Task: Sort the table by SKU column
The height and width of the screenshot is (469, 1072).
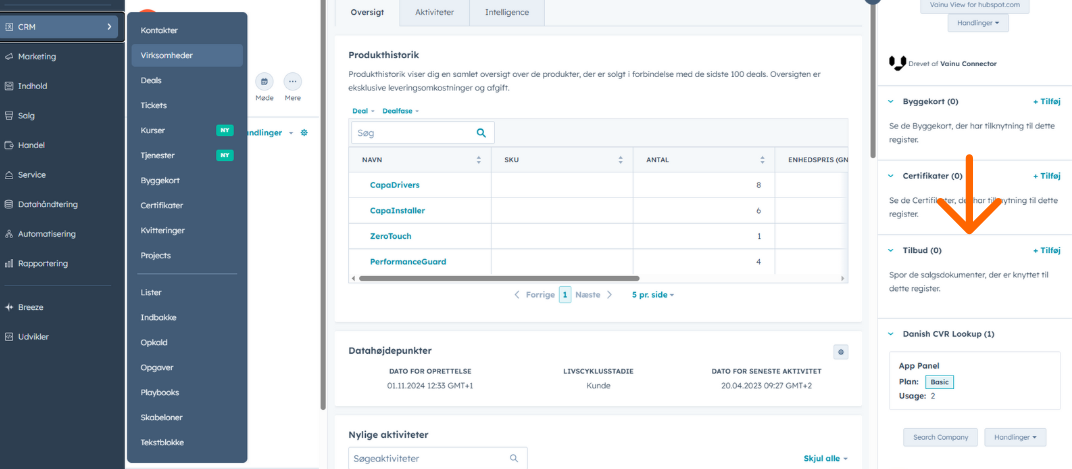Action: (621, 160)
